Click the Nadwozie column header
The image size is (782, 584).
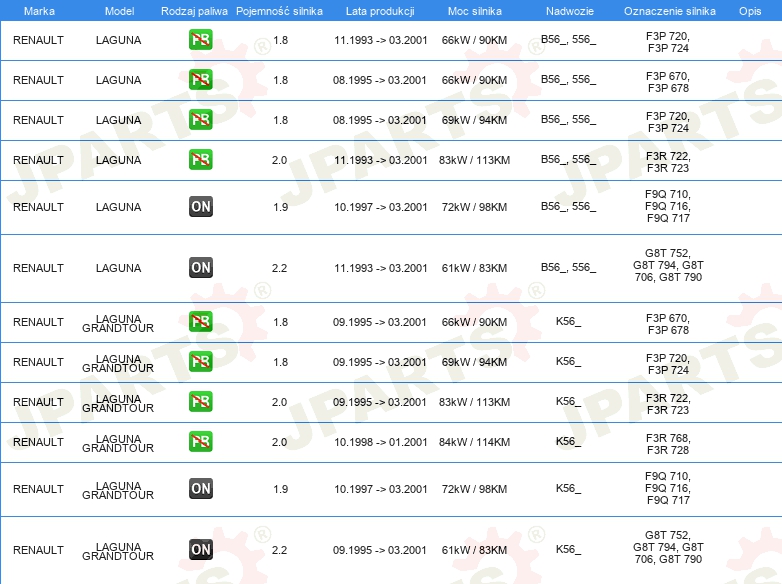[570, 11]
